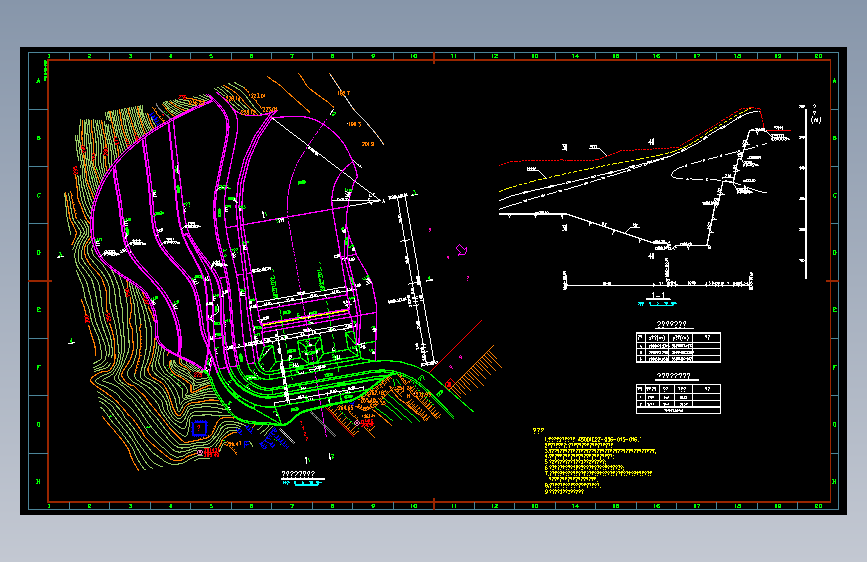The image size is (867, 562).
Task: Click the lower table with merged bottom row
Action: [678, 399]
